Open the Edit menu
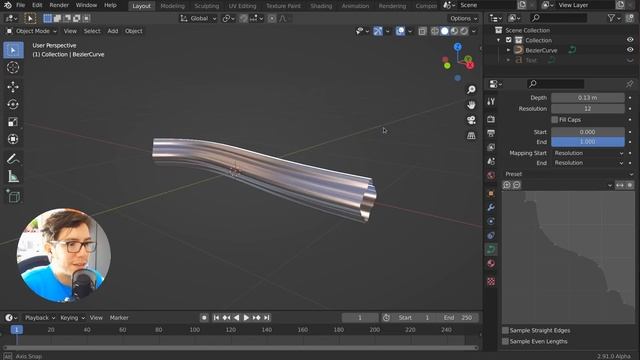Image resolution: width=640 pixels, height=360 pixels. click(37, 5)
